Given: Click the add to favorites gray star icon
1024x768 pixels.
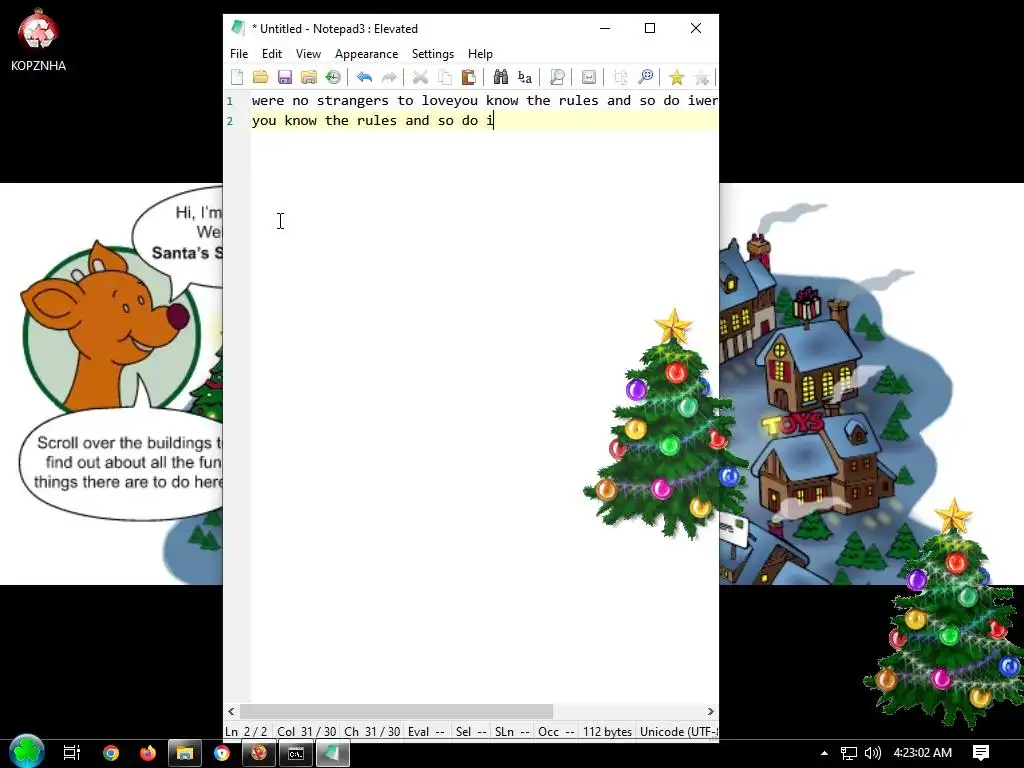Looking at the screenshot, I should (701, 77).
